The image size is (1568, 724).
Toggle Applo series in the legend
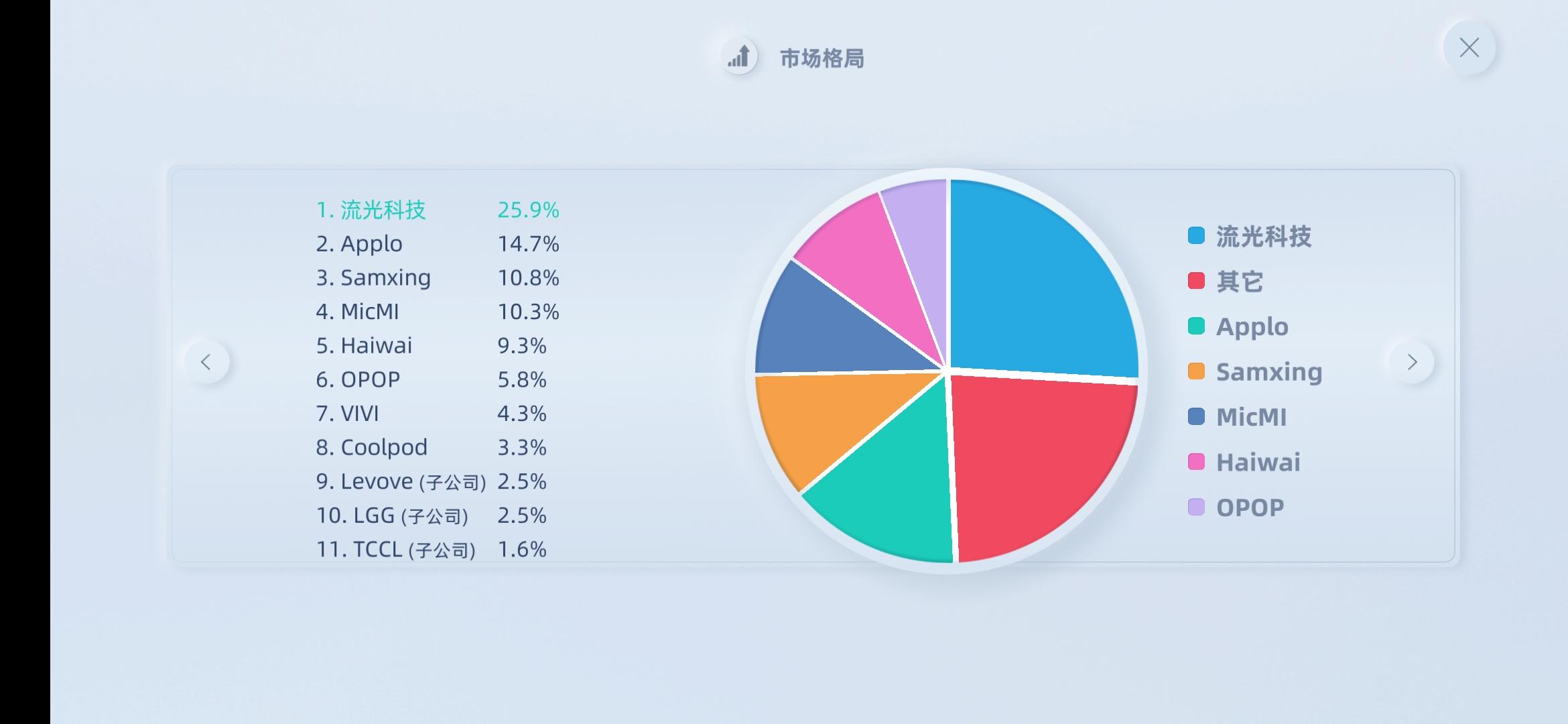(x=1238, y=326)
